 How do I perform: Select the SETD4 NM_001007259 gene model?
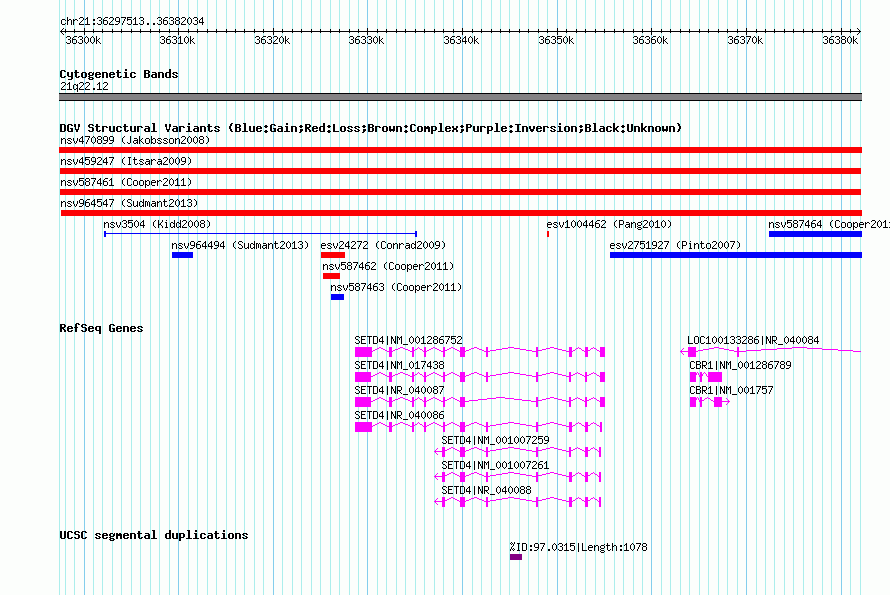518,452
